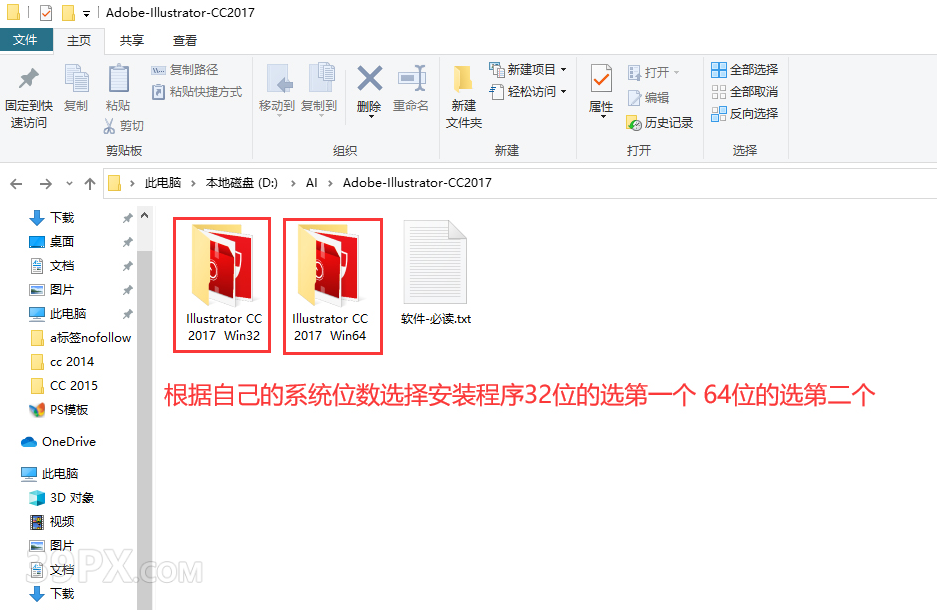Image resolution: width=937 pixels, height=610 pixels.
Task: Select OneDrive in the navigation pane
Action: [59, 442]
